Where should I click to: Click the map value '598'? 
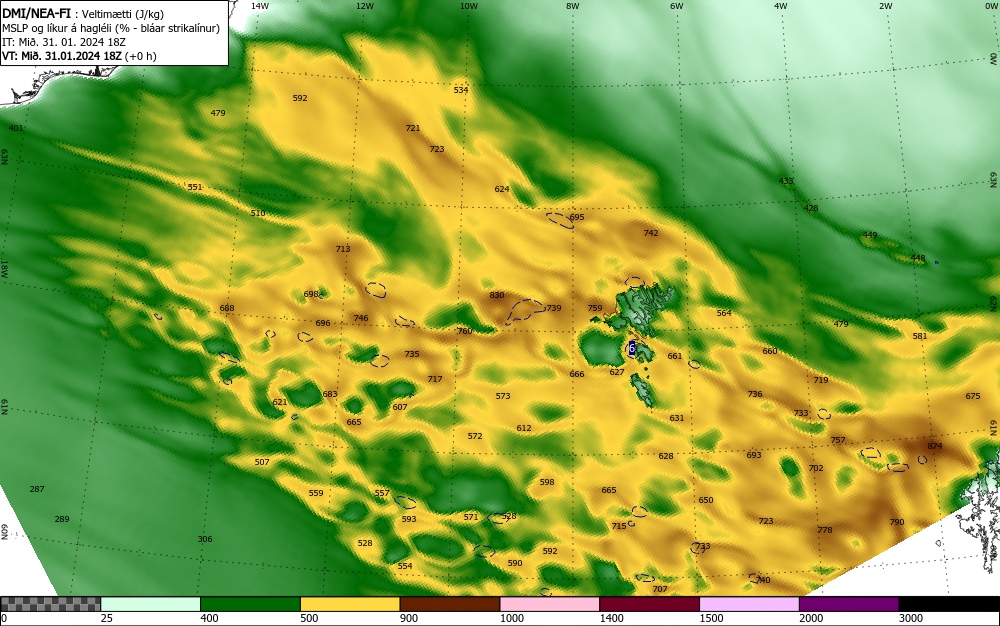click(547, 482)
